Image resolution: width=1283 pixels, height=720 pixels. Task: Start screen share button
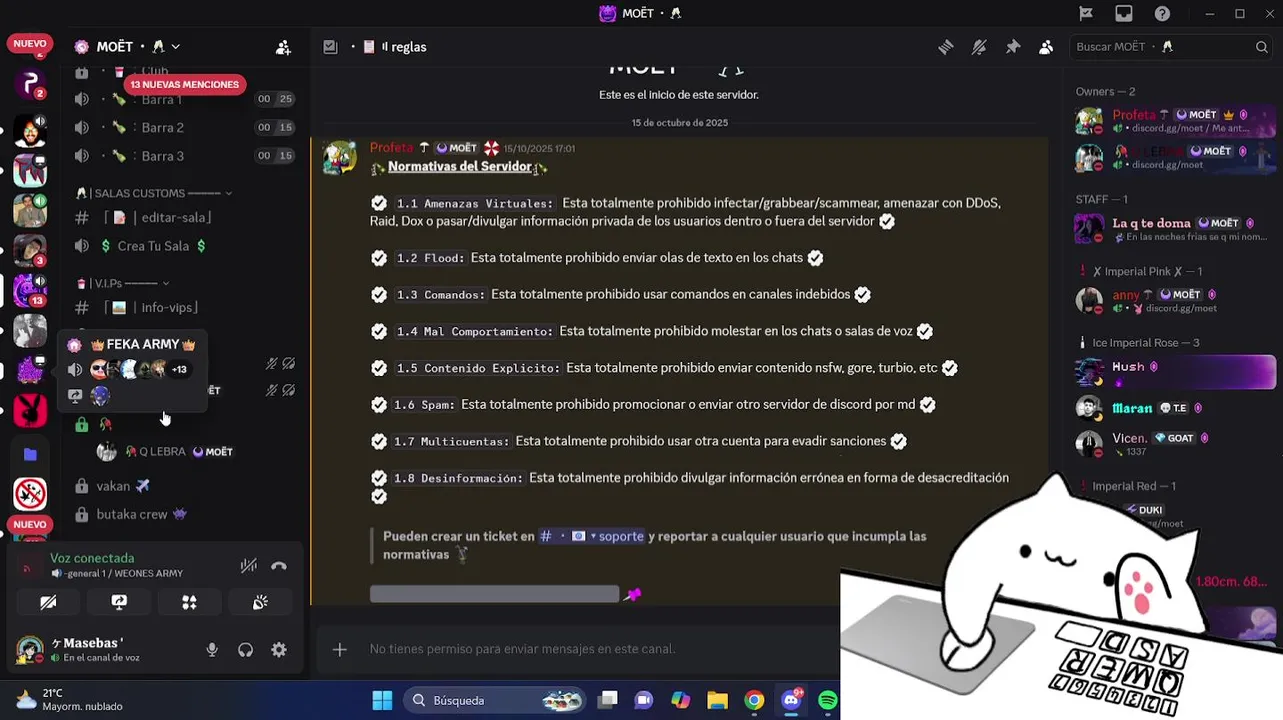pyautogui.click(x=119, y=602)
